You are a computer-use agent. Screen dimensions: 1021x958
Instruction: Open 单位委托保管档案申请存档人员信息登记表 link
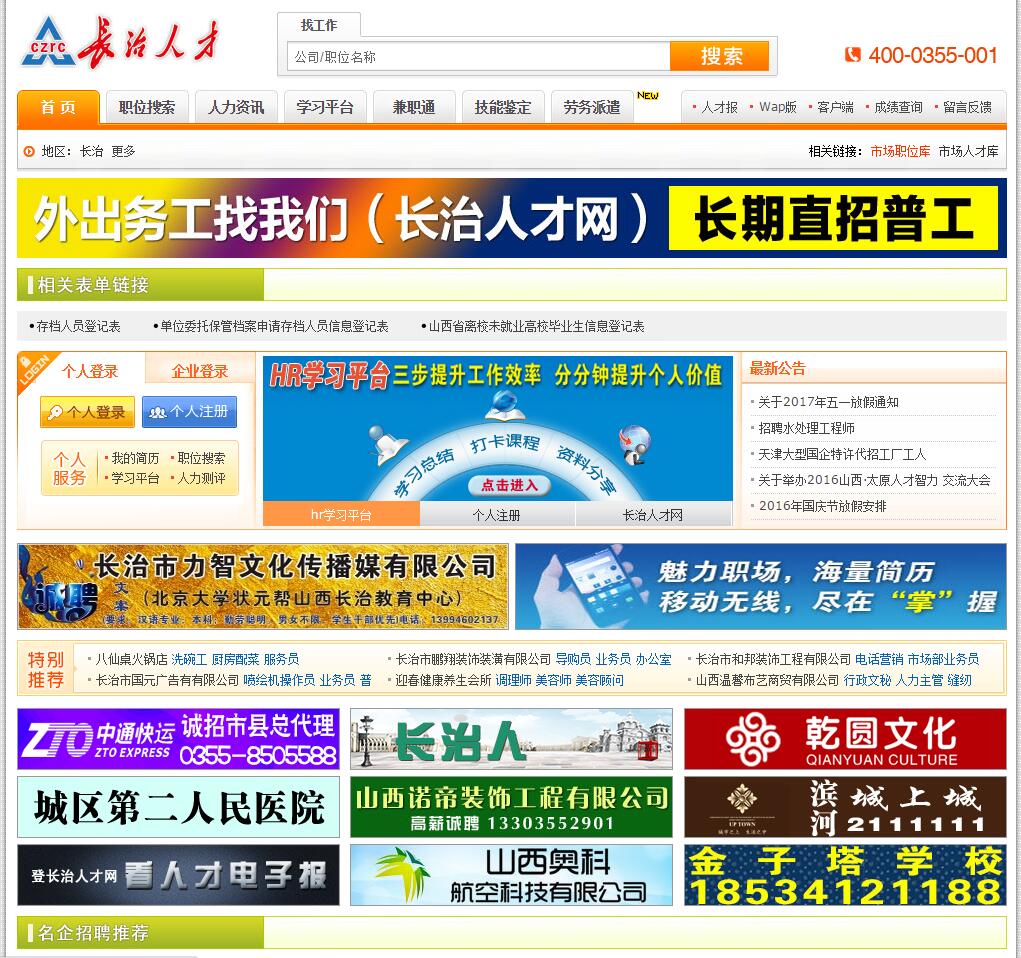274,326
